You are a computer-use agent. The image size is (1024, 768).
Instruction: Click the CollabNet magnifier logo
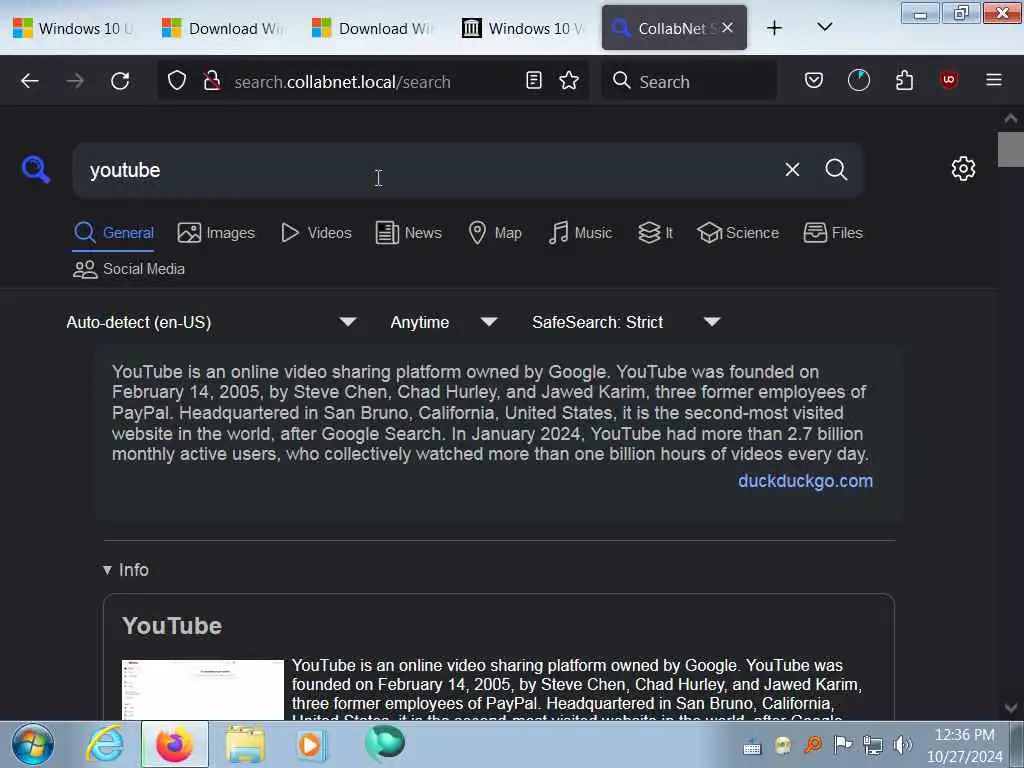coord(36,170)
